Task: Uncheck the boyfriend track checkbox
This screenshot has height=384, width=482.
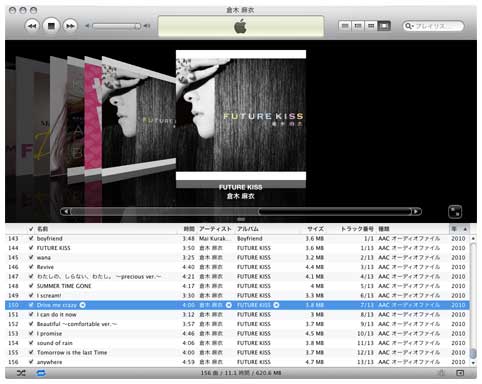Action: coord(31,239)
